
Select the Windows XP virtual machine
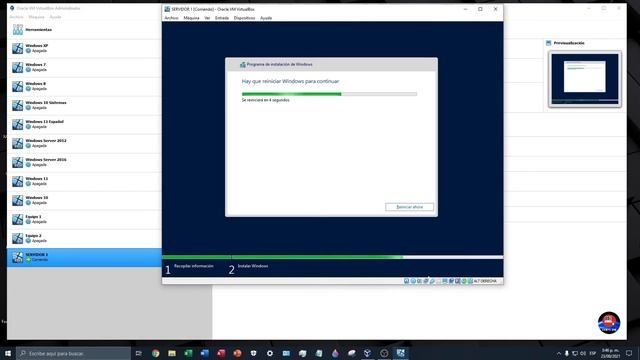(x=84, y=48)
